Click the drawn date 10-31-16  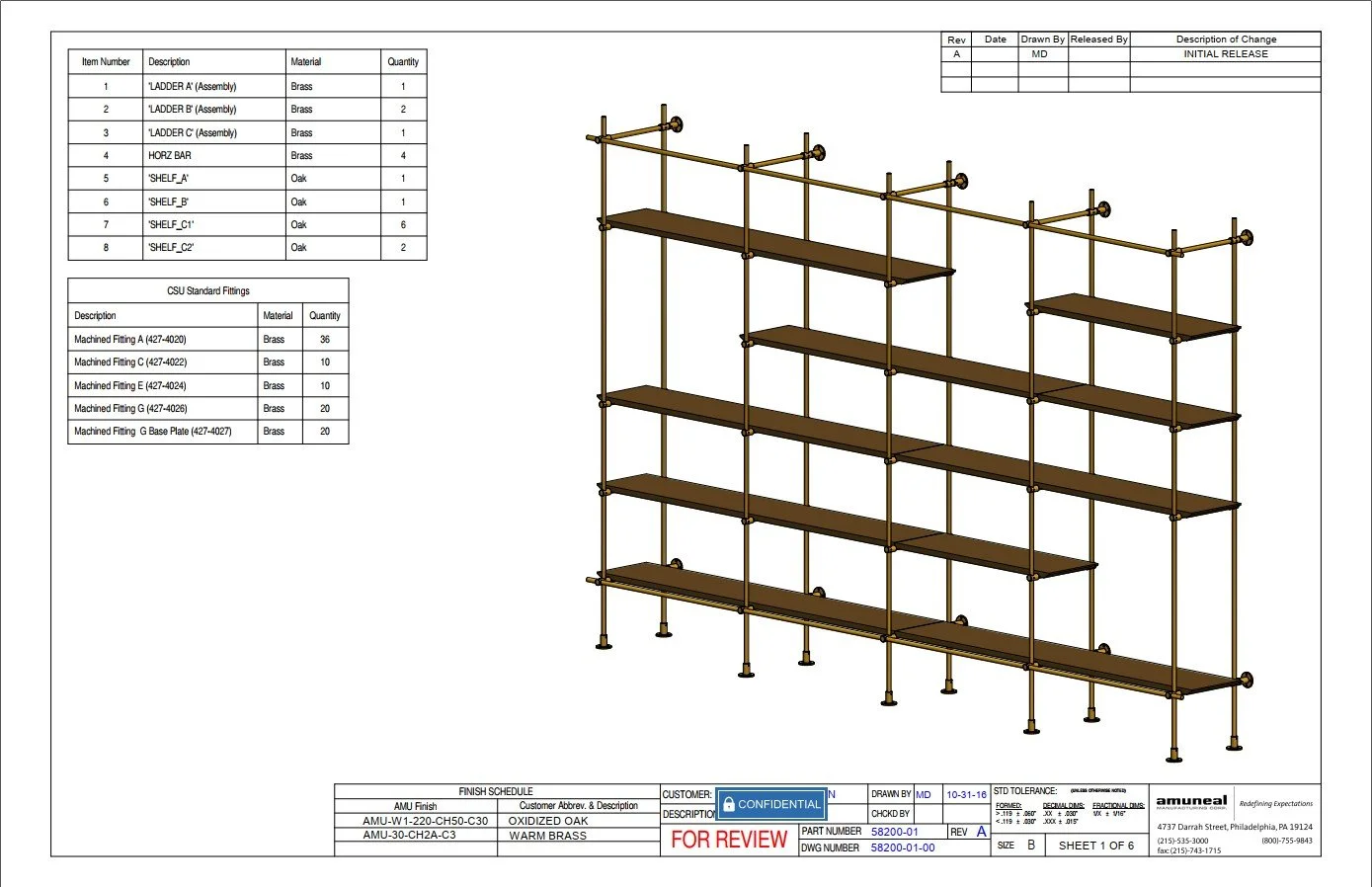967,794
